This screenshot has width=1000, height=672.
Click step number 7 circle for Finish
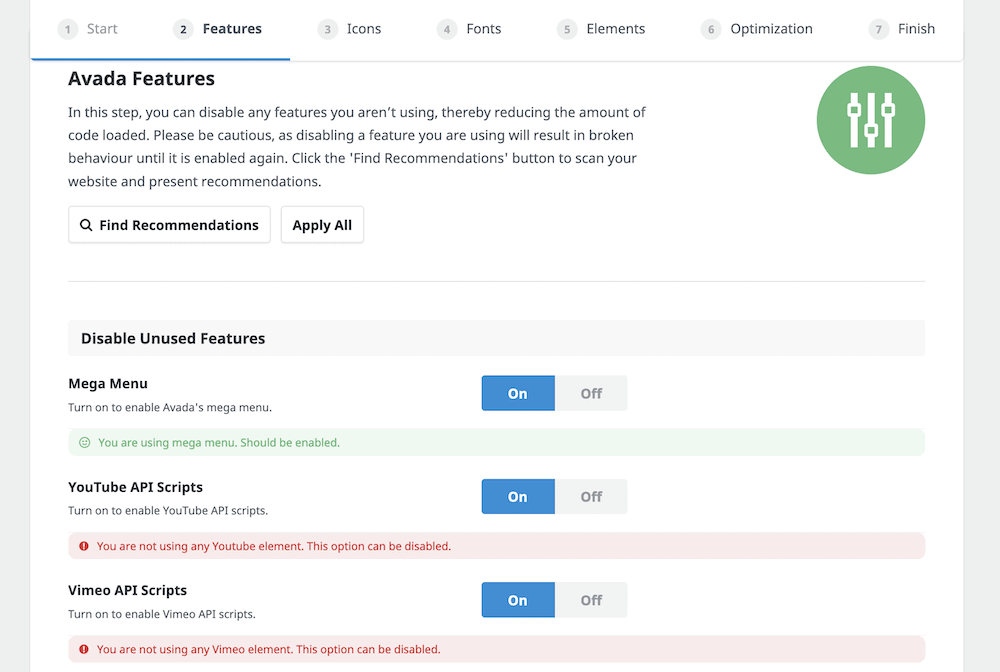click(x=879, y=29)
